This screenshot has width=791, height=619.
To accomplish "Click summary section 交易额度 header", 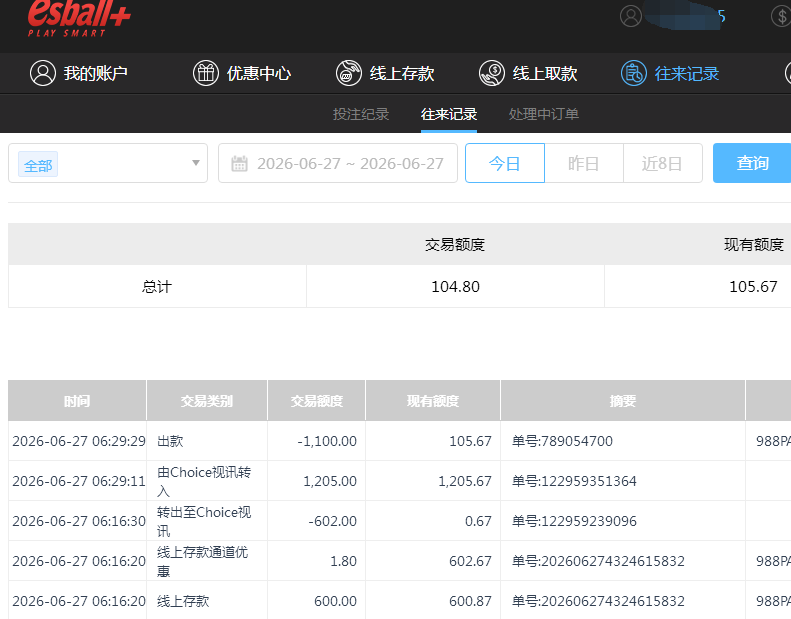I will pos(455,245).
